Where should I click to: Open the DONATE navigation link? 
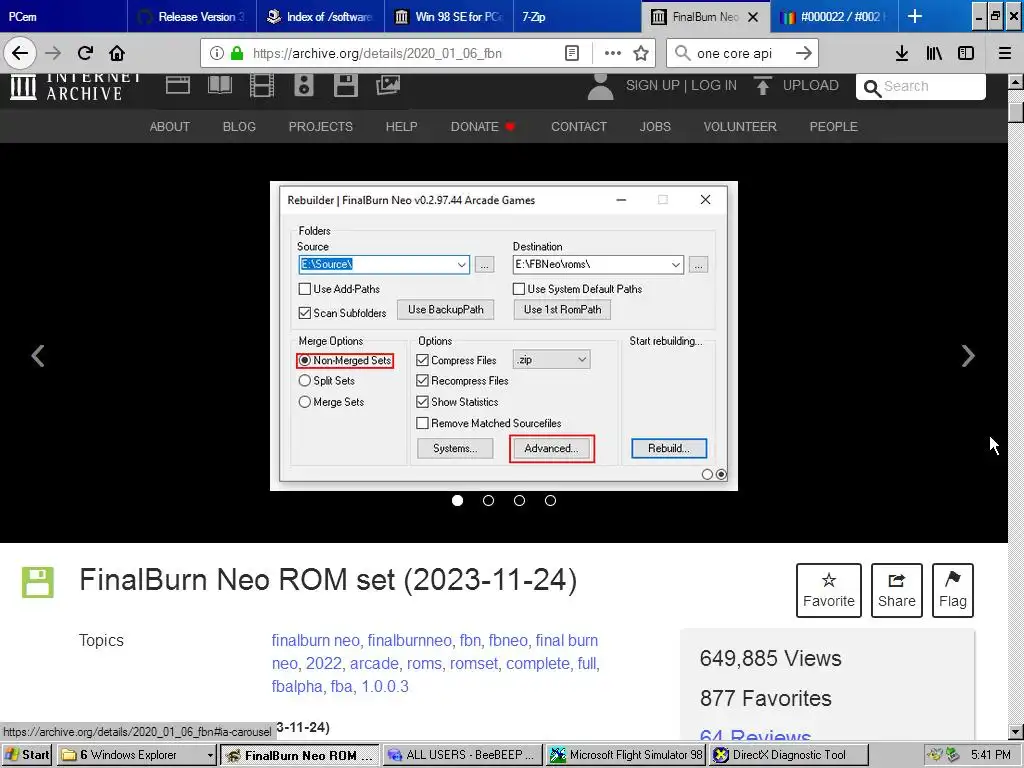(483, 127)
